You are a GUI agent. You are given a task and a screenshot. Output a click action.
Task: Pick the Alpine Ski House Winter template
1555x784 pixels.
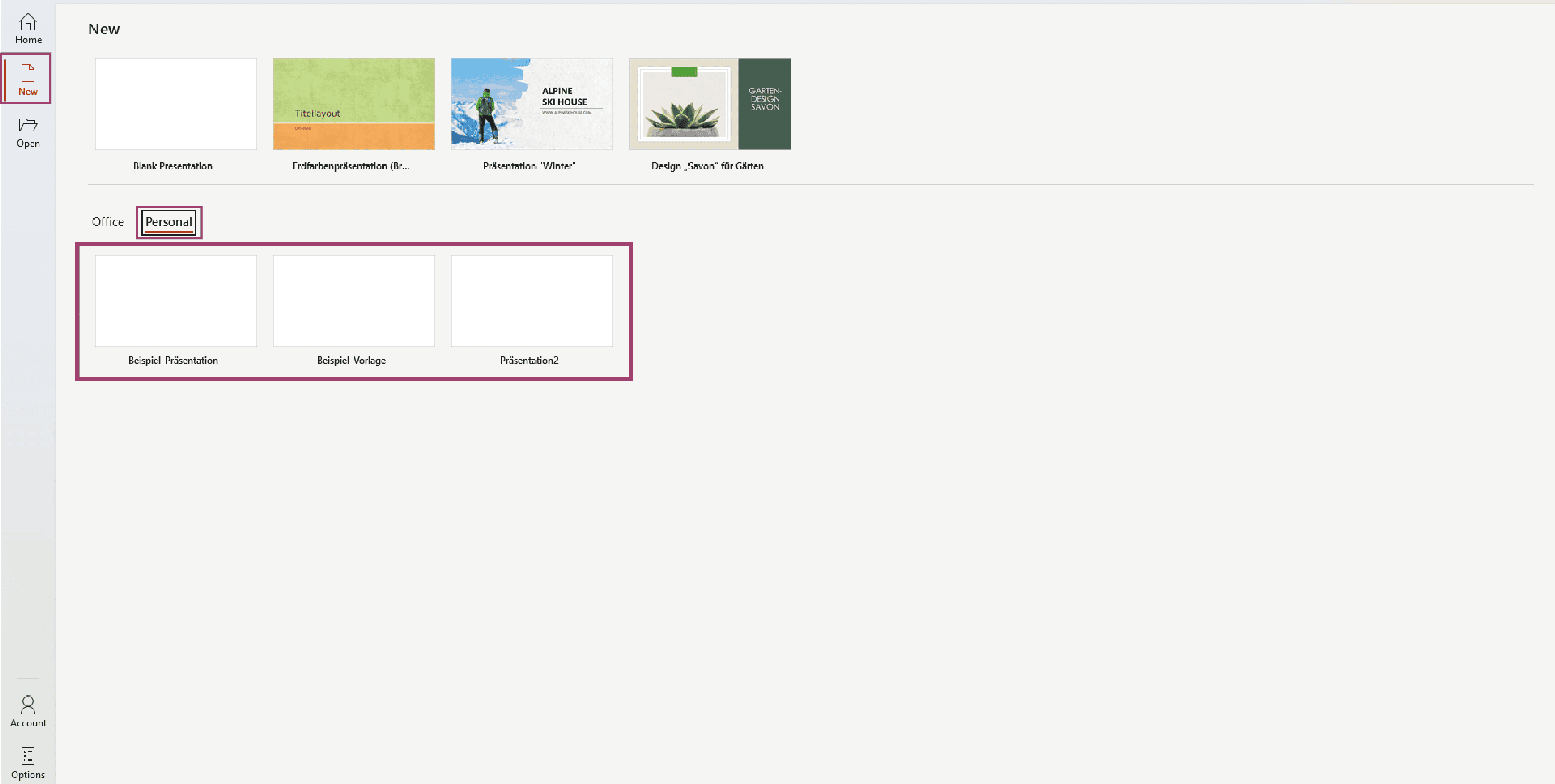tap(532, 104)
